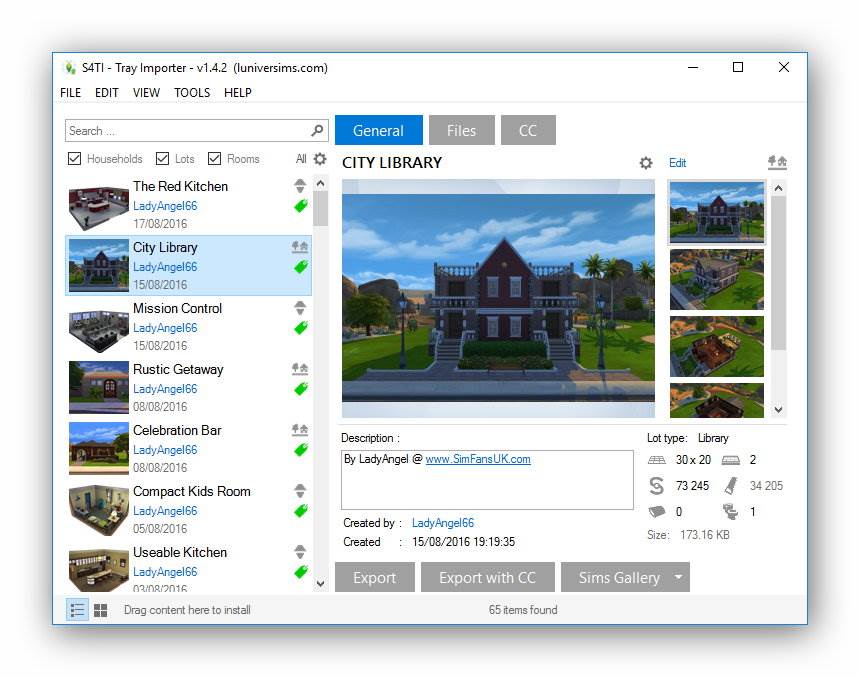Click lot icon in top-right of detail header
Screen dimensions: 860x677
click(x=777, y=162)
